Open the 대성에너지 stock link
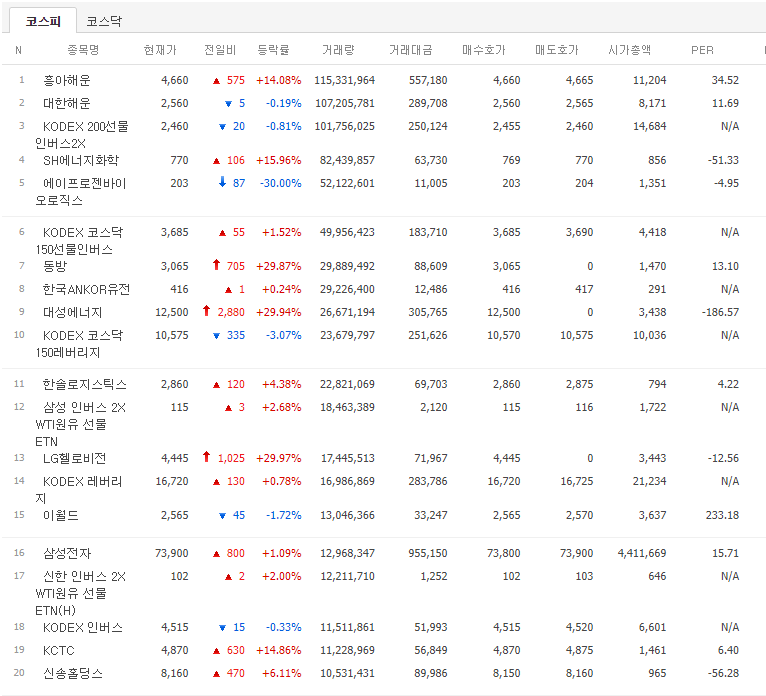 coord(72,312)
